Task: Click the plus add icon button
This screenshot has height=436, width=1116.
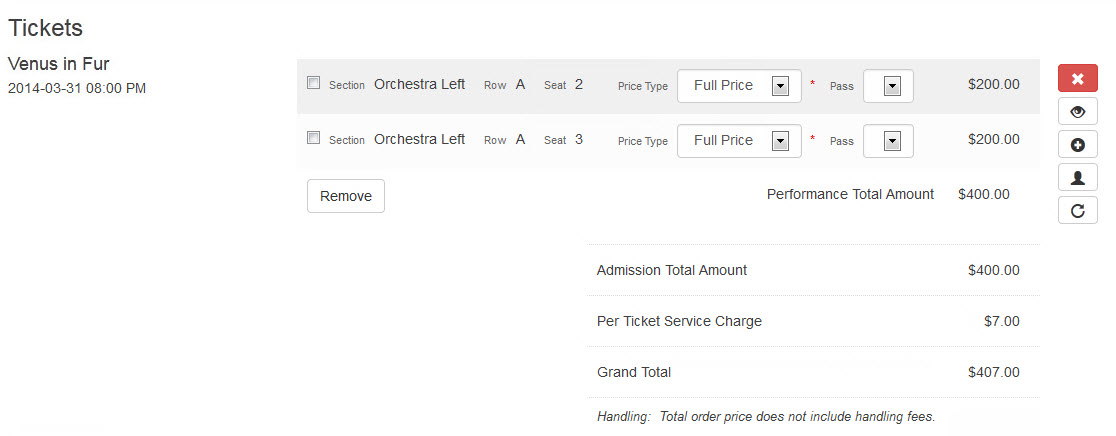Action: click(1078, 144)
